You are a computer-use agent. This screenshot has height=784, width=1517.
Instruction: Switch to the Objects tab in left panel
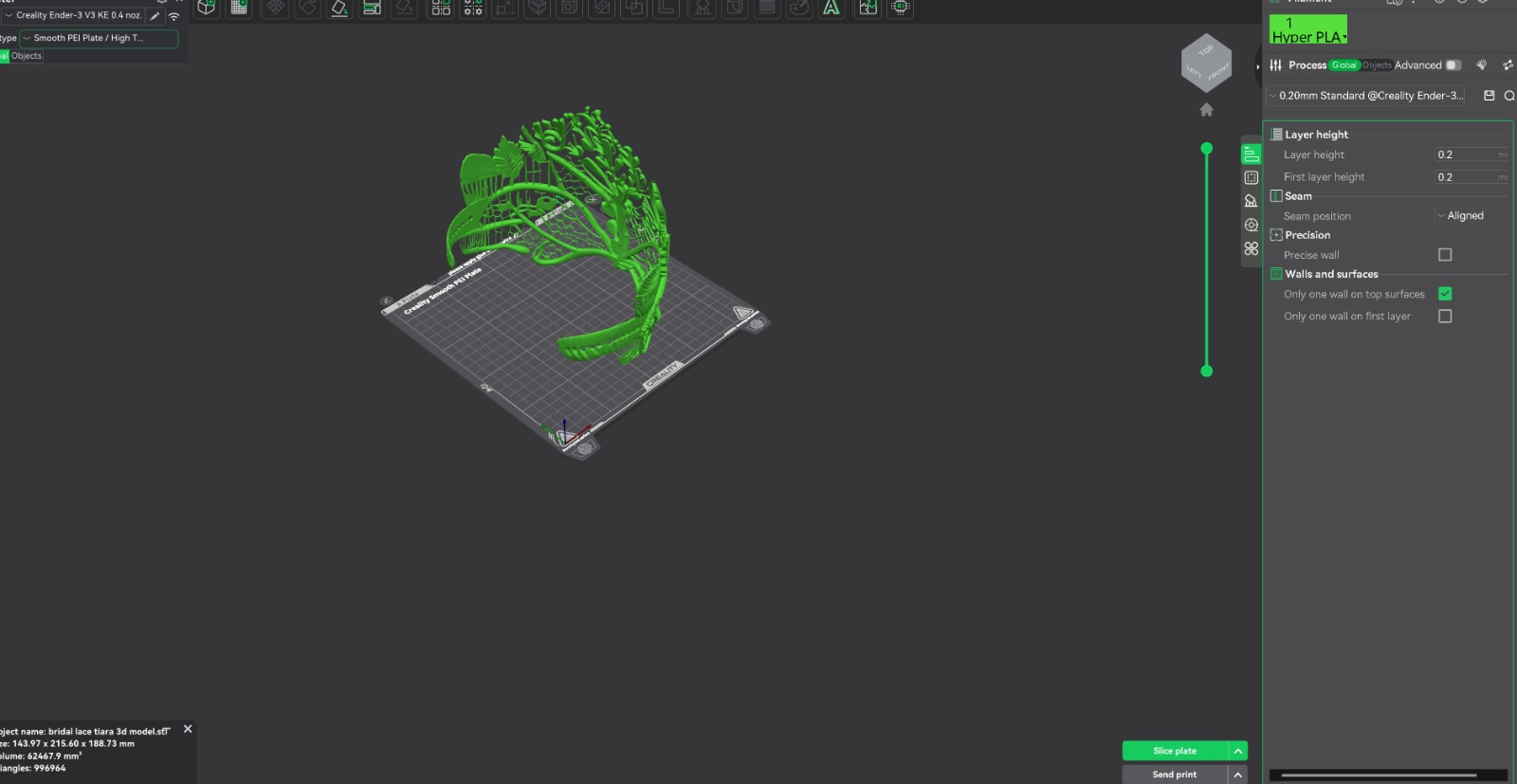tap(27, 56)
